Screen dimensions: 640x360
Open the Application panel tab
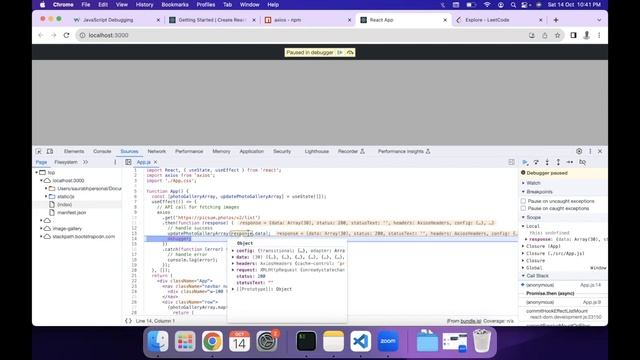click(251, 151)
